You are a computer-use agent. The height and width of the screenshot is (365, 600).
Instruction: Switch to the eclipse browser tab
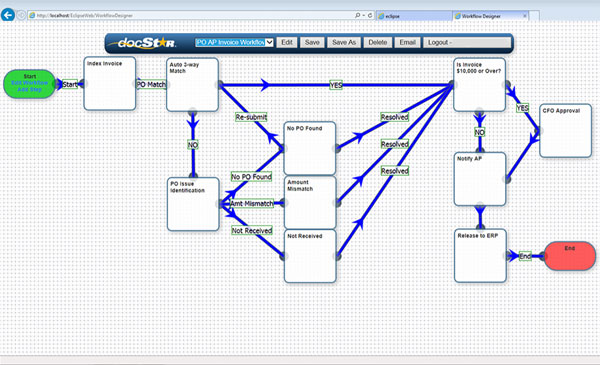[x=414, y=16]
